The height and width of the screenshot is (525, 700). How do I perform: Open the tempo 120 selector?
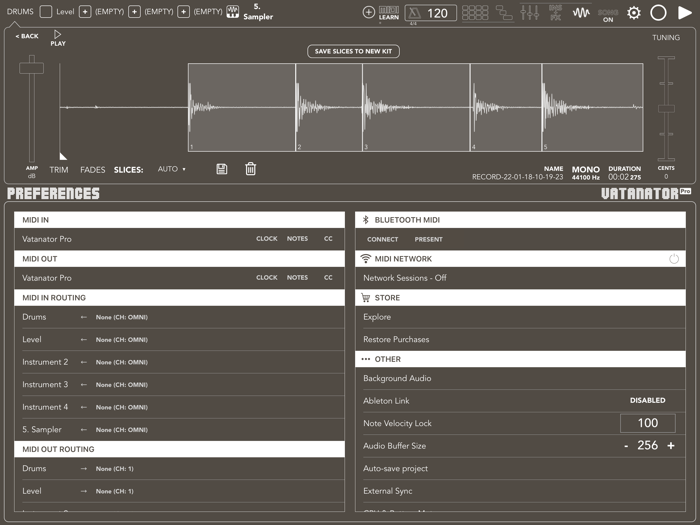430,13
